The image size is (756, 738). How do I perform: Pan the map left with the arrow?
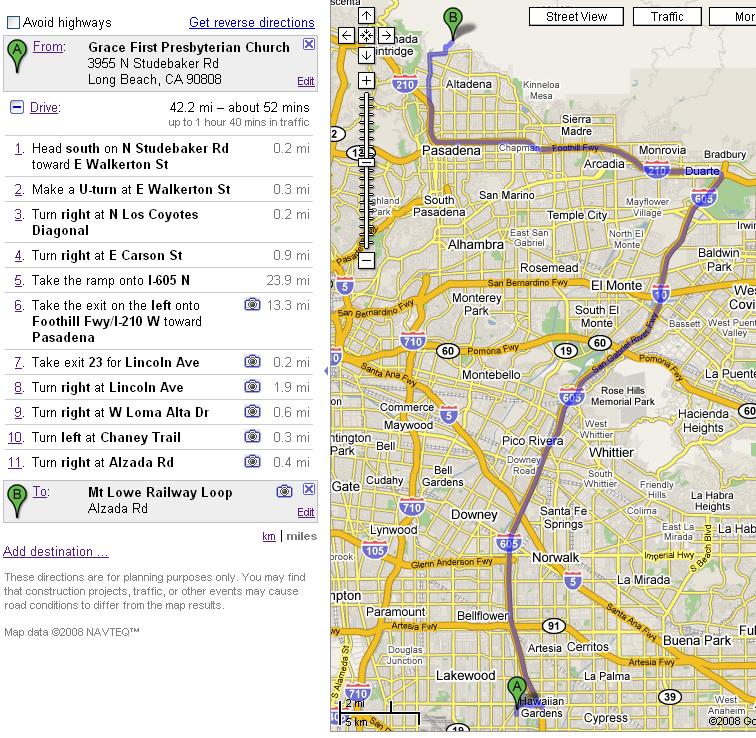346,35
